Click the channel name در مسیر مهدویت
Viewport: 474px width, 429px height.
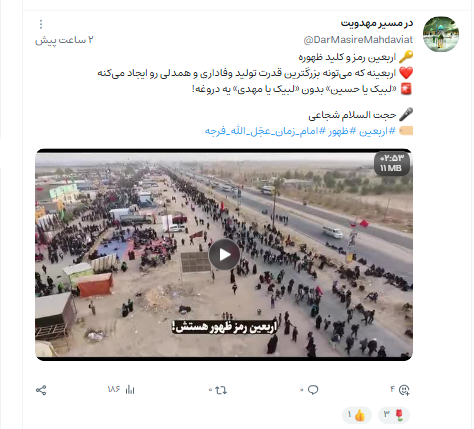(377, 23)
